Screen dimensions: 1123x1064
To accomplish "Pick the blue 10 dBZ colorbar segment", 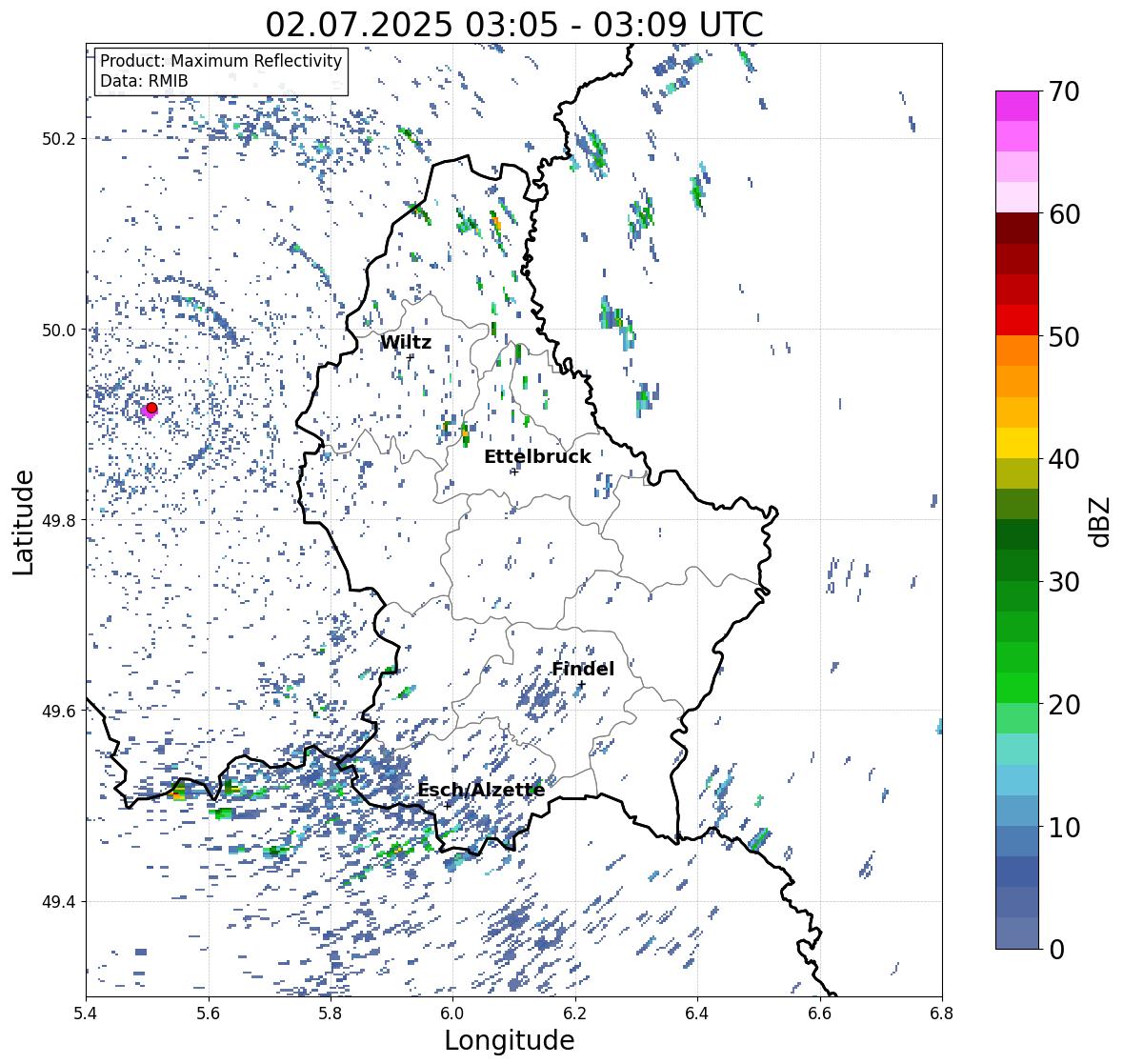I will (1017, 811).
